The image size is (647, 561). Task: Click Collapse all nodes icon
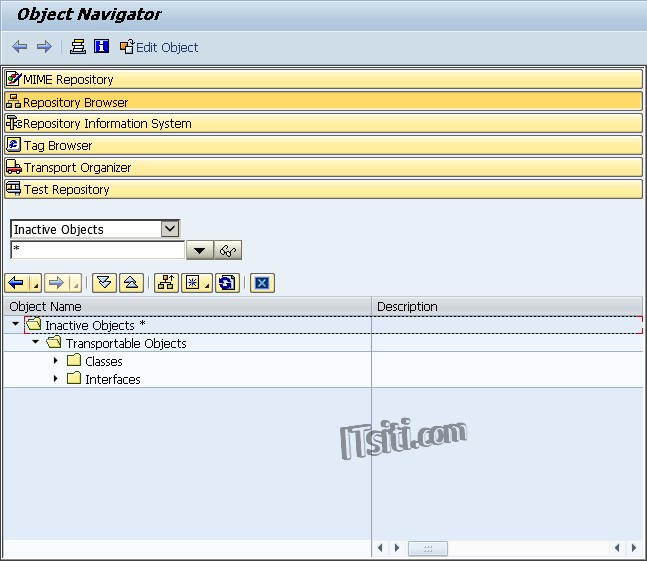click(x=131, y=283)
